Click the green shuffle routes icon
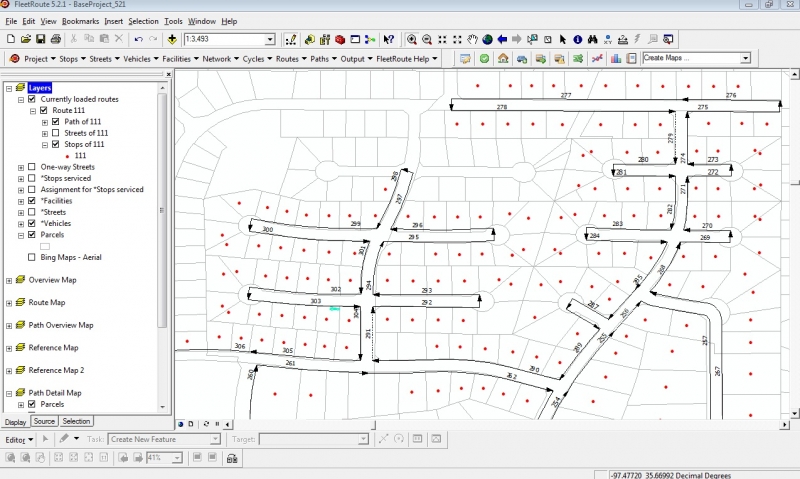This screenshot has width=800, height=479. [x=578, y=59]
